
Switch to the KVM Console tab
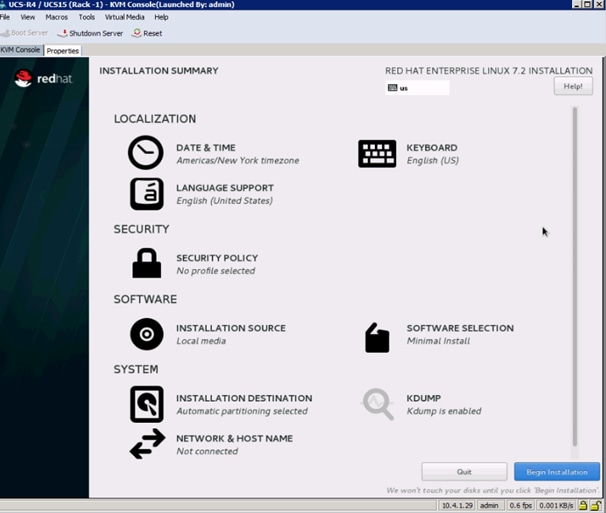coord(20,50)
